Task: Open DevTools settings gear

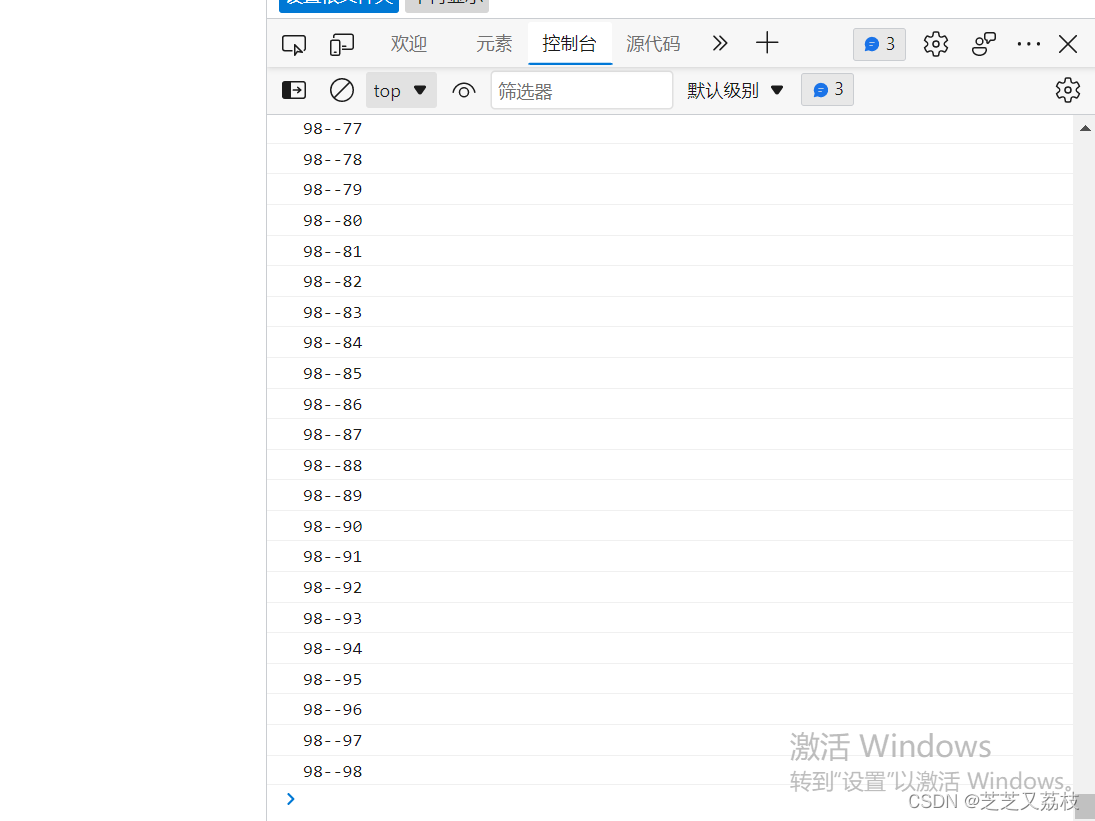Action: 935,44
